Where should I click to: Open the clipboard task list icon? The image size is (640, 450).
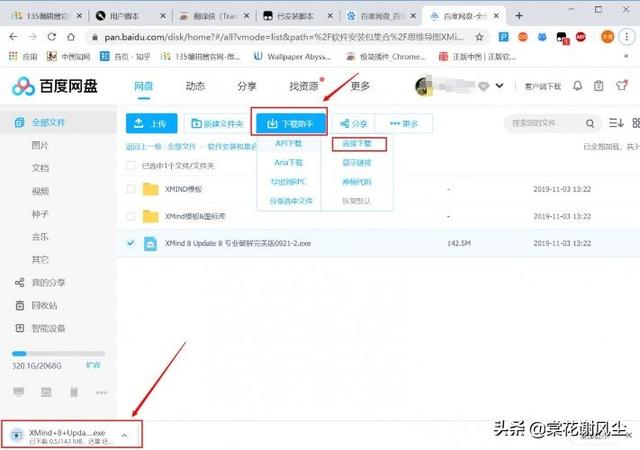pos(599,86)
